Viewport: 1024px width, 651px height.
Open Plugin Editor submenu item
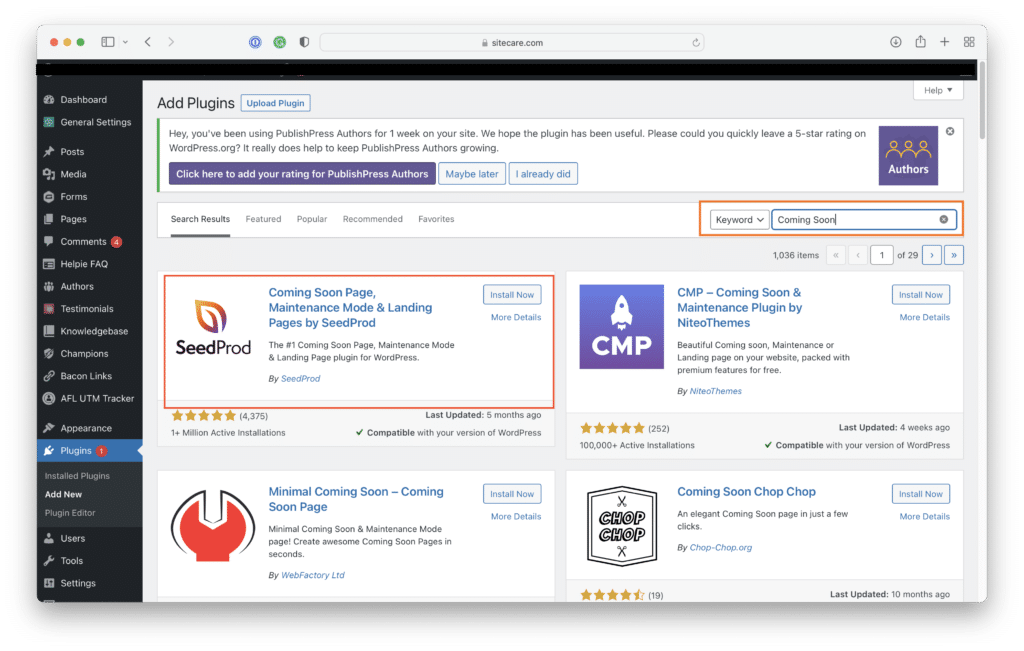pos(70,513)
